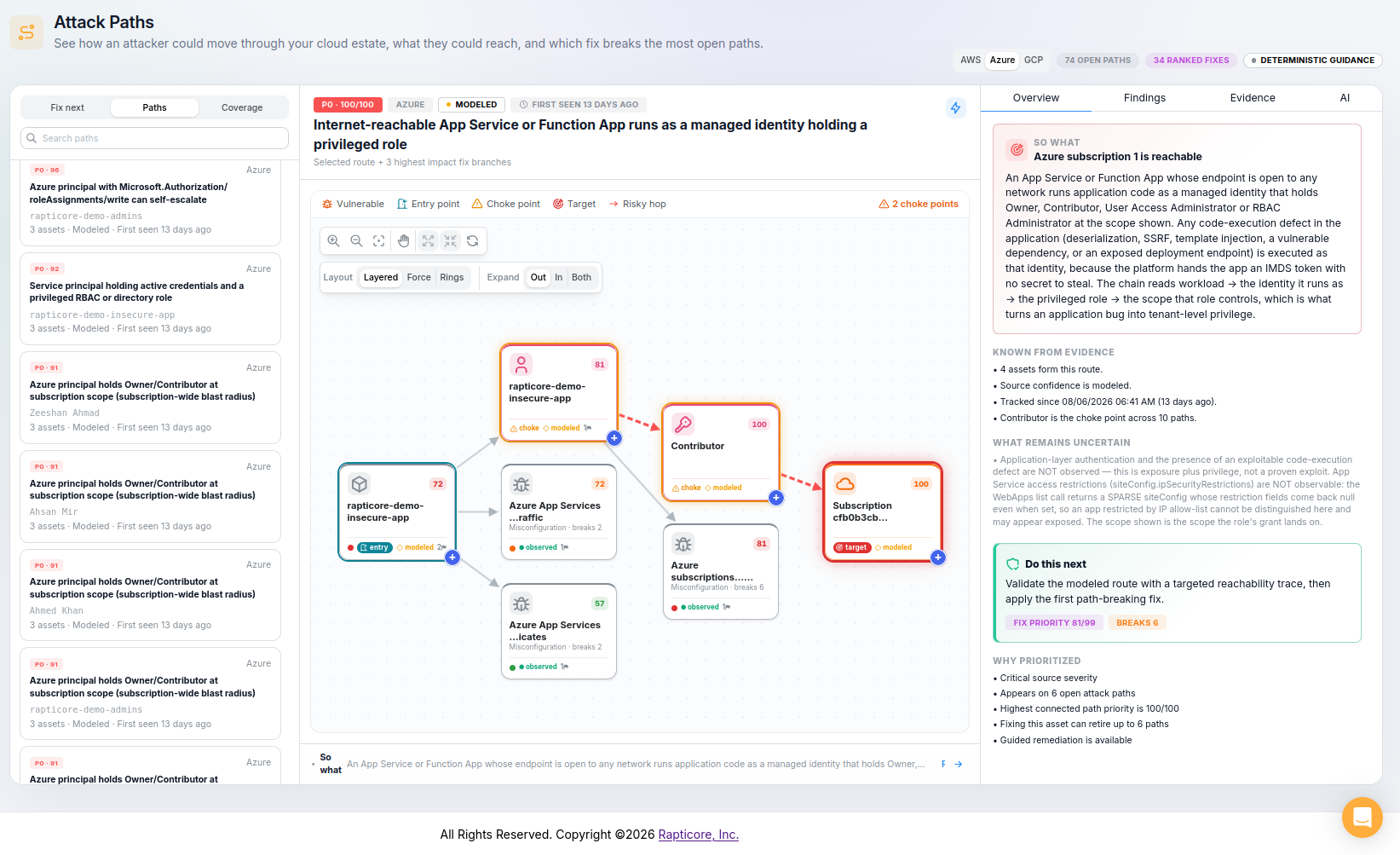The height and width of the screenshot is (855, 1400).
Task: Click the 34 Ranked Fixes chip
Action: pyautogui.click(x=1191, y=61)
